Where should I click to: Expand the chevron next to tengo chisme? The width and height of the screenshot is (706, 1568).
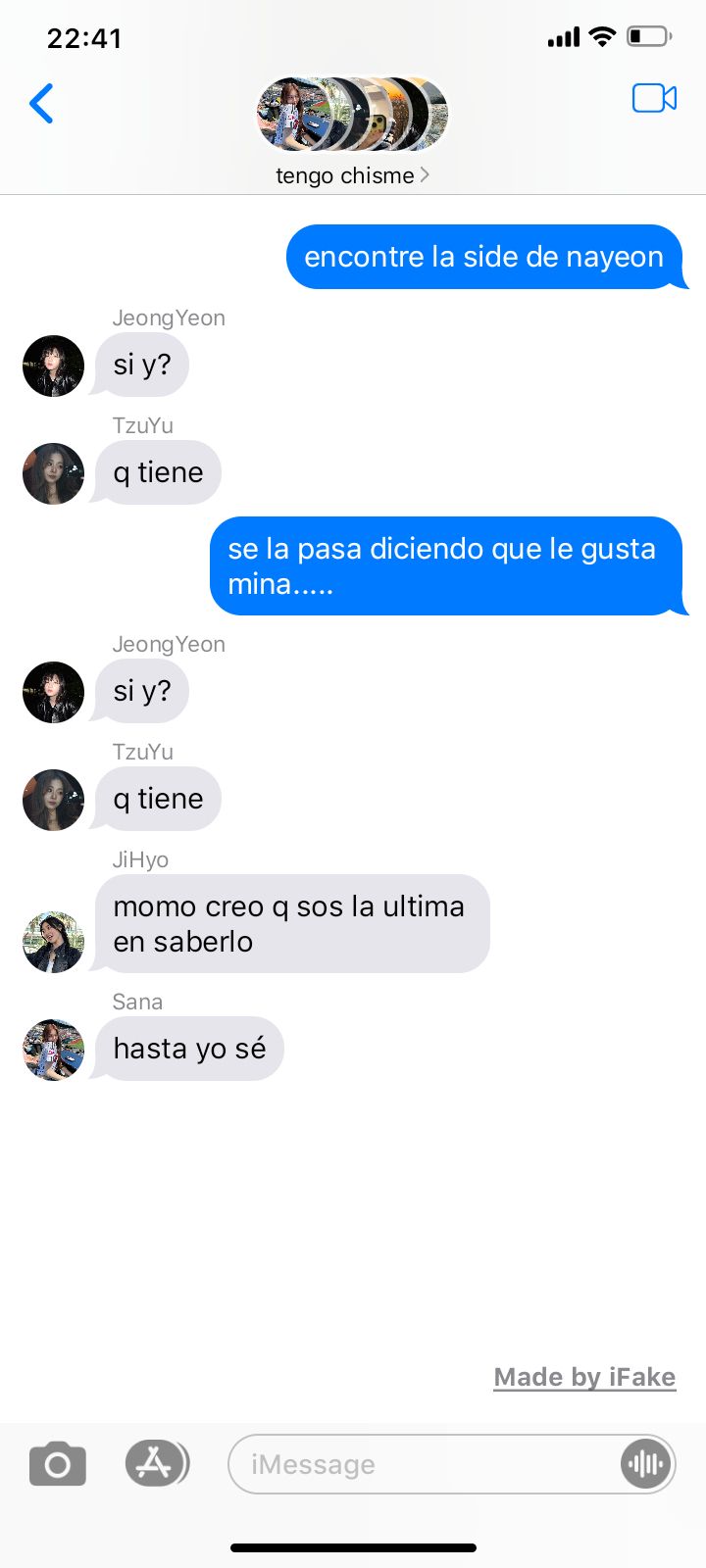(425, 175)
